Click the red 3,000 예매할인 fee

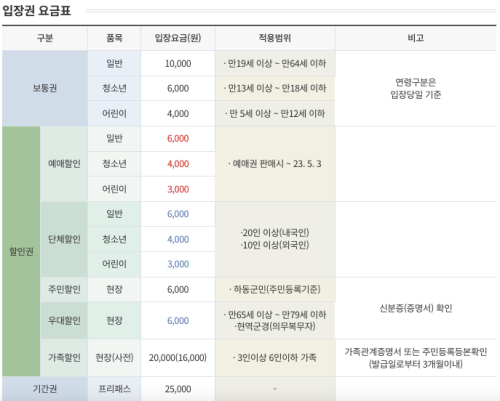(178, 189)
